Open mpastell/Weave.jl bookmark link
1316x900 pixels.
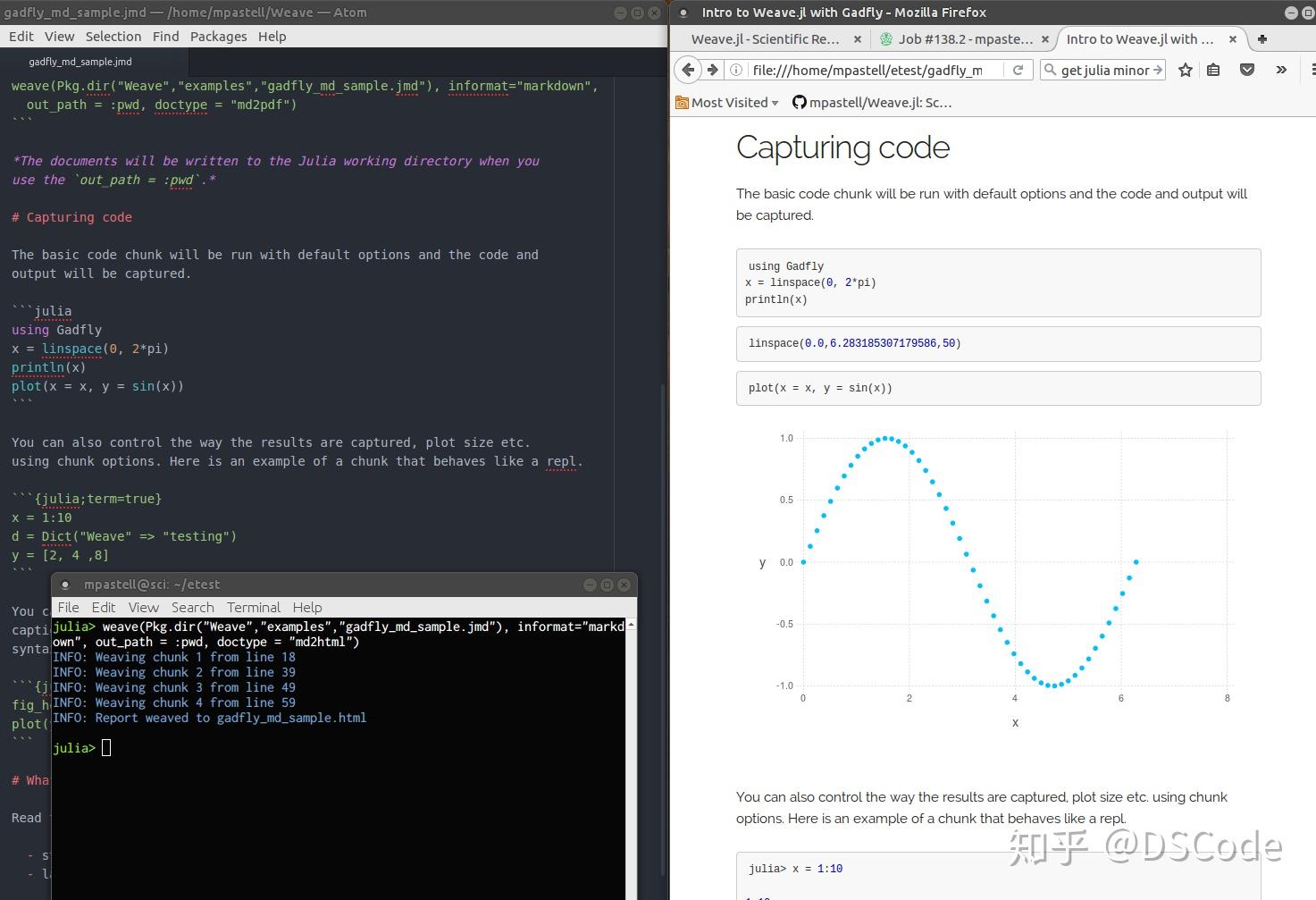click(x=872, y=103)
